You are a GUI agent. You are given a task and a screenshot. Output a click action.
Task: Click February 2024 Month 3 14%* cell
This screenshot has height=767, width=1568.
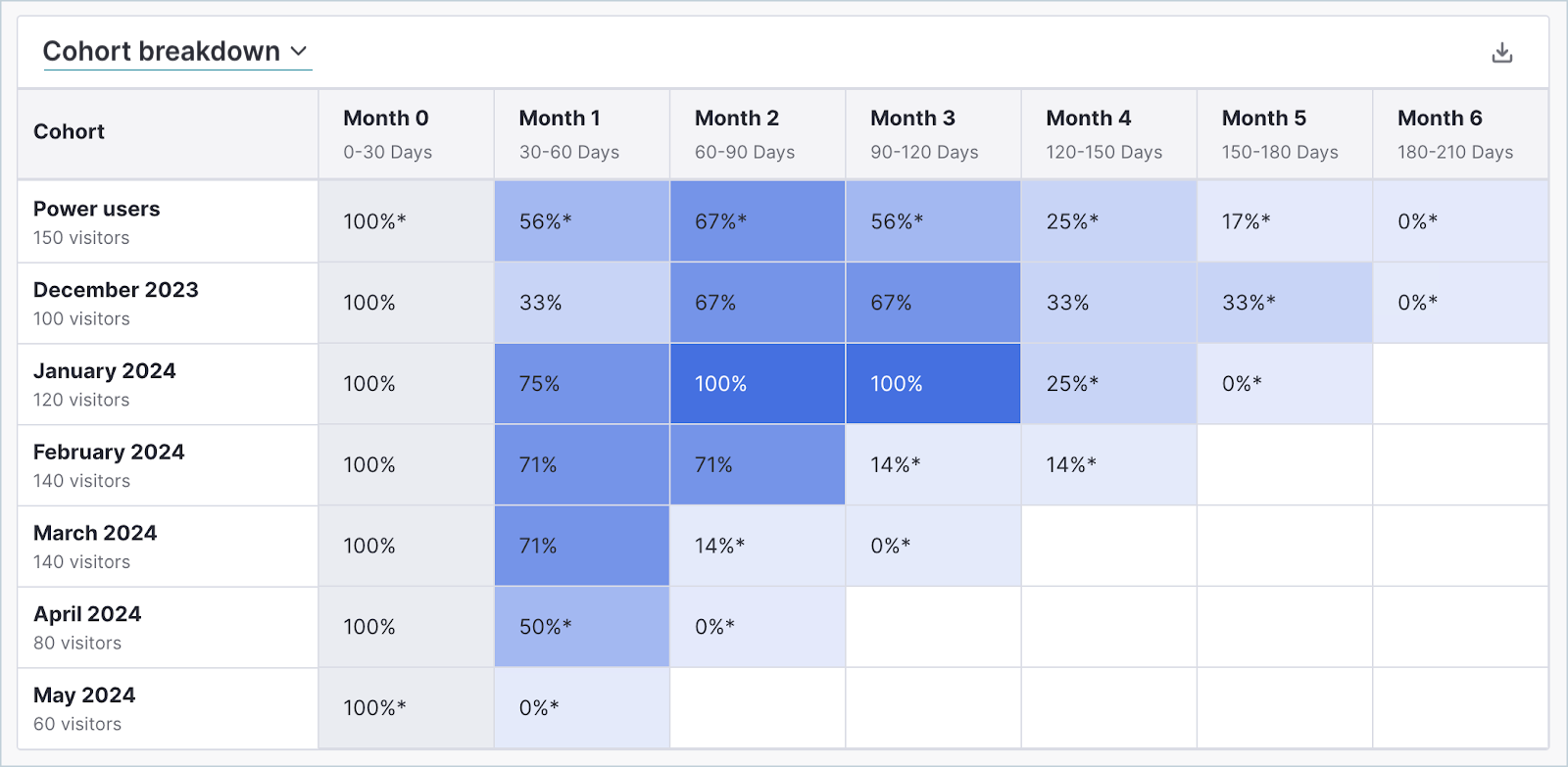pyautogui.click(x=933, y=465)
